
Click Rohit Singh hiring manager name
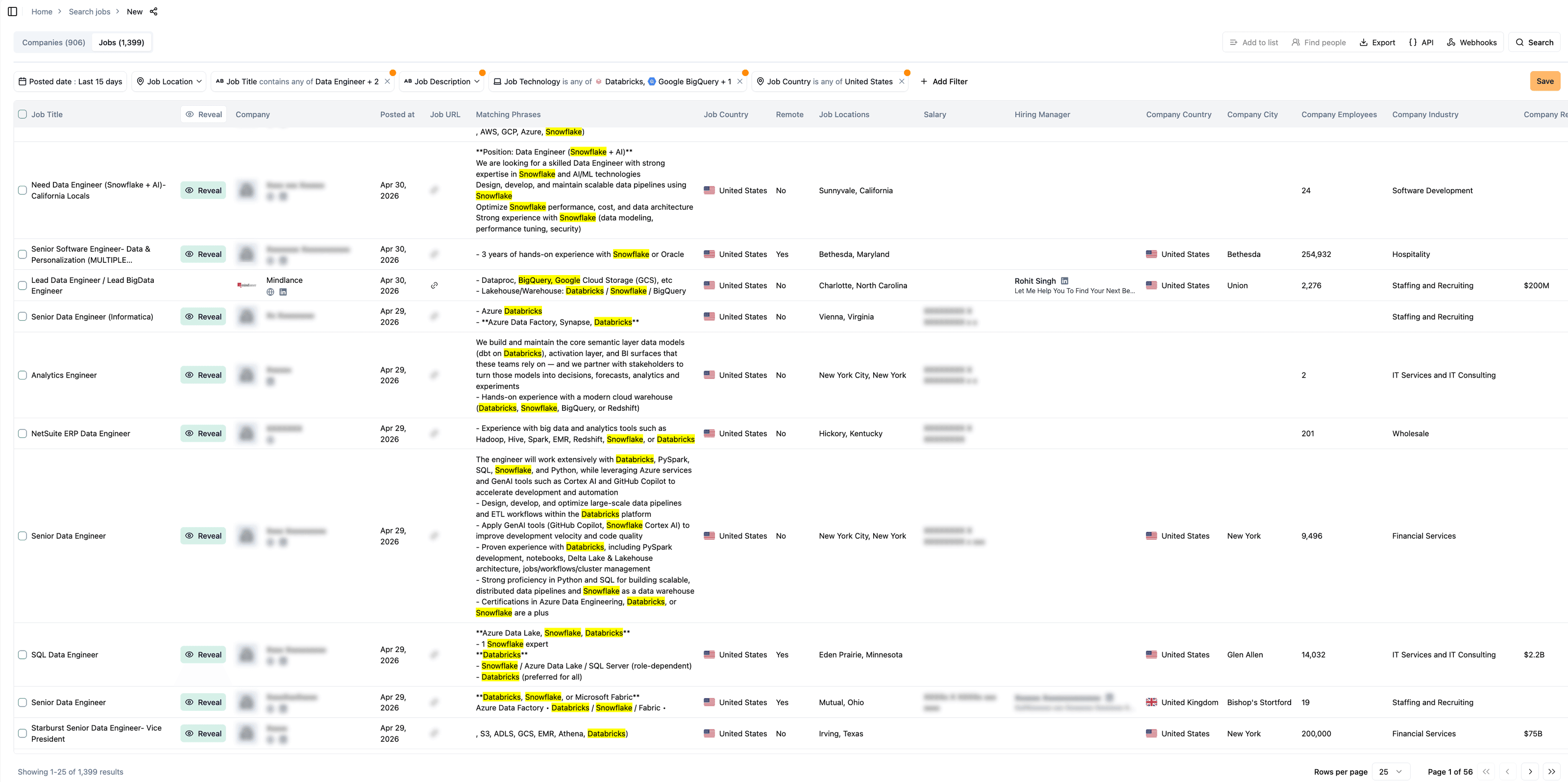click(x=1035, y=281)
